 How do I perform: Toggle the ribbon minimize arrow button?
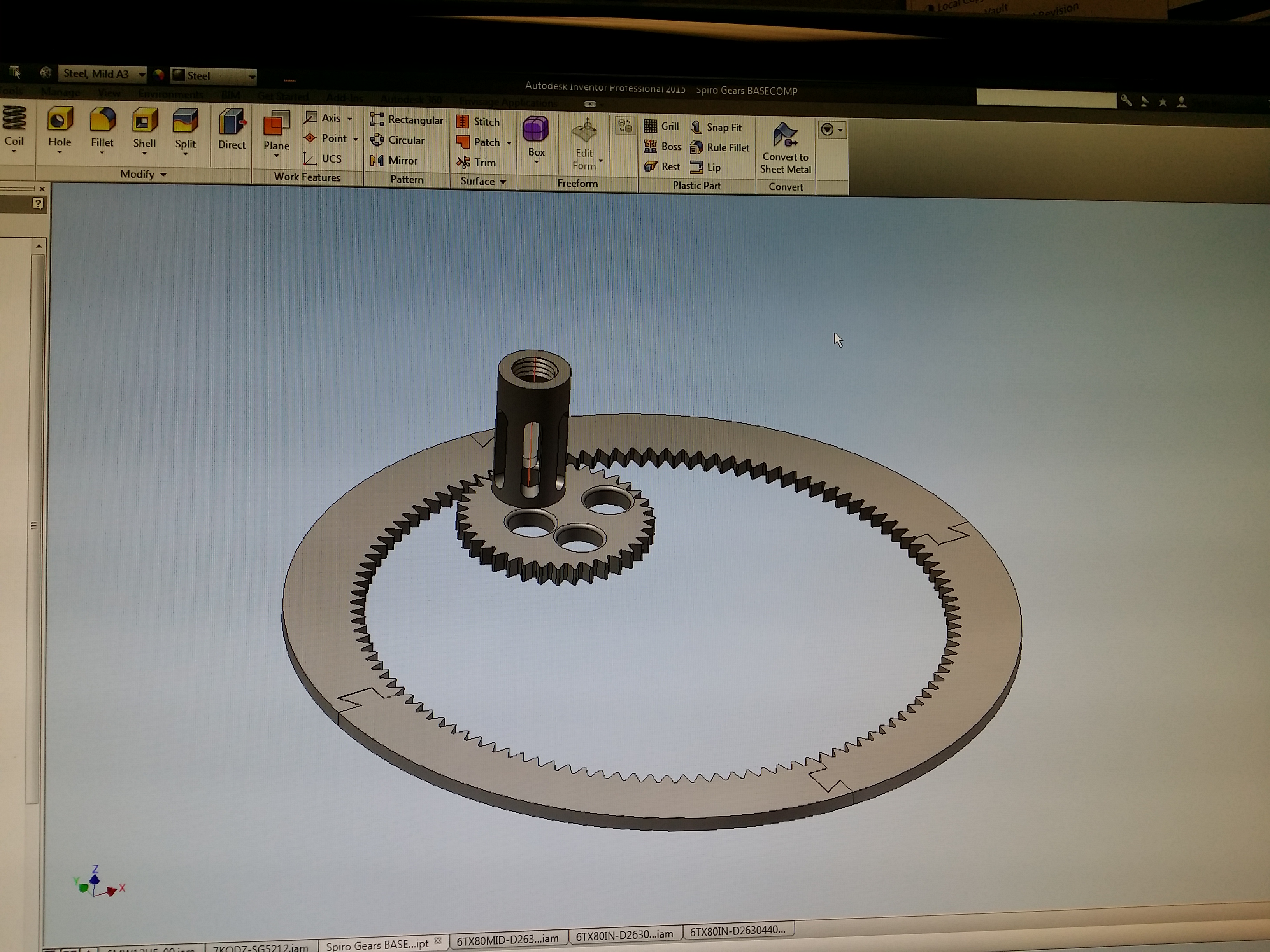click(589, 104)
